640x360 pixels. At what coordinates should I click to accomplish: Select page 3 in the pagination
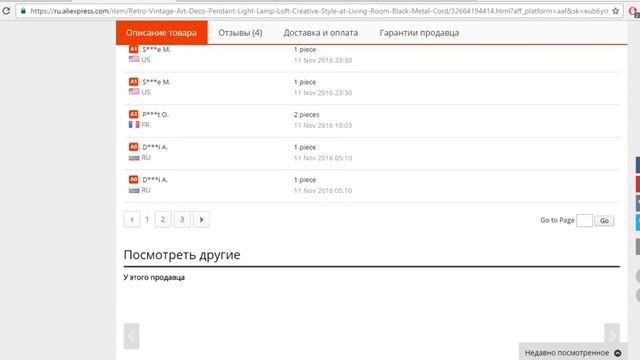182,220
